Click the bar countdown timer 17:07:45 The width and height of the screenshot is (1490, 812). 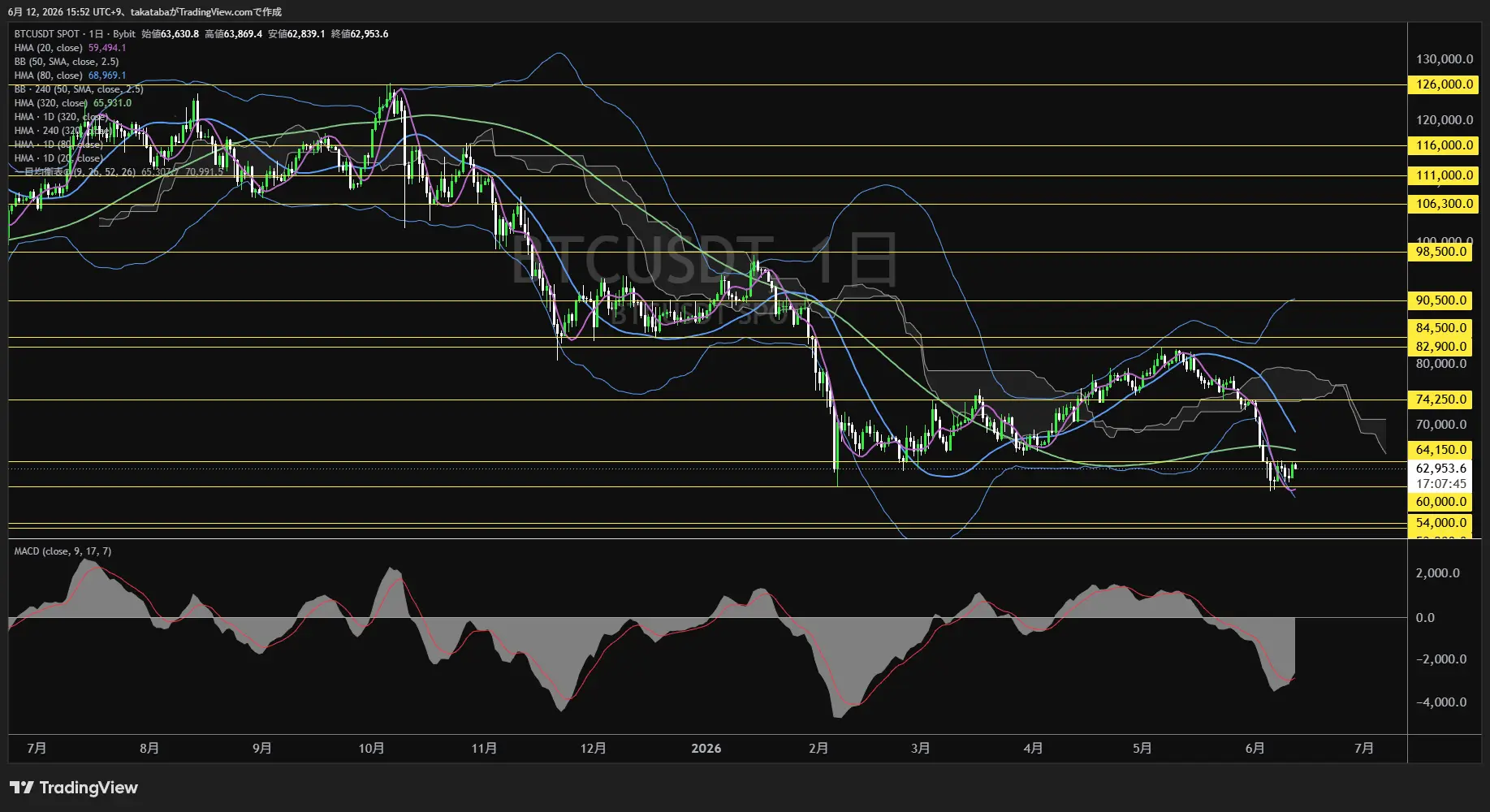pos(1441,484)
